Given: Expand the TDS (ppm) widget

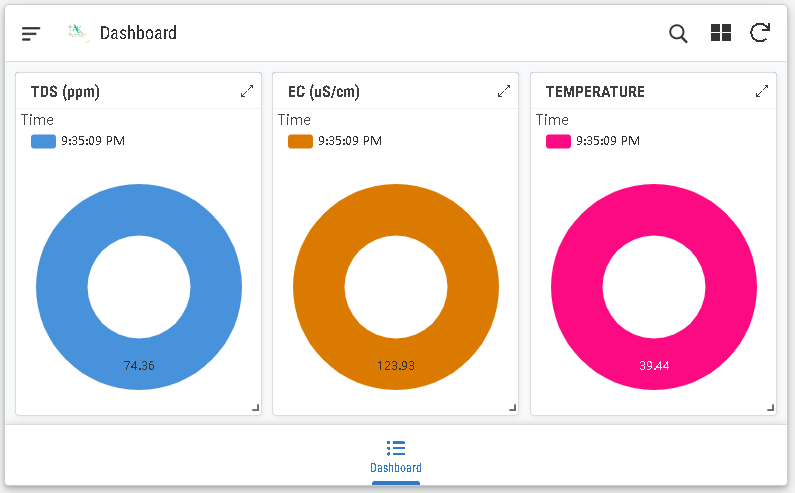Looking at the screenshot, I should pyautogui.click(x=247, y=91).
